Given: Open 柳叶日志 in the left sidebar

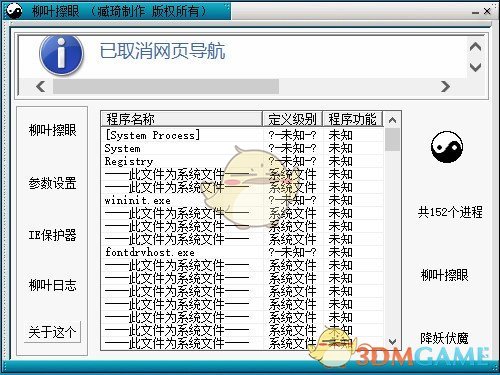Looking at the screenshot, I should tap(52, 285).
